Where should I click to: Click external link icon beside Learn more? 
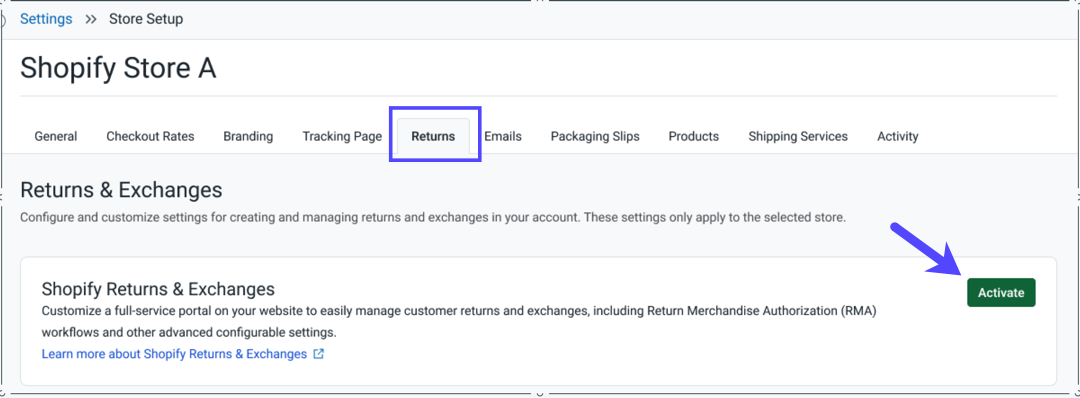coord(319,354)
